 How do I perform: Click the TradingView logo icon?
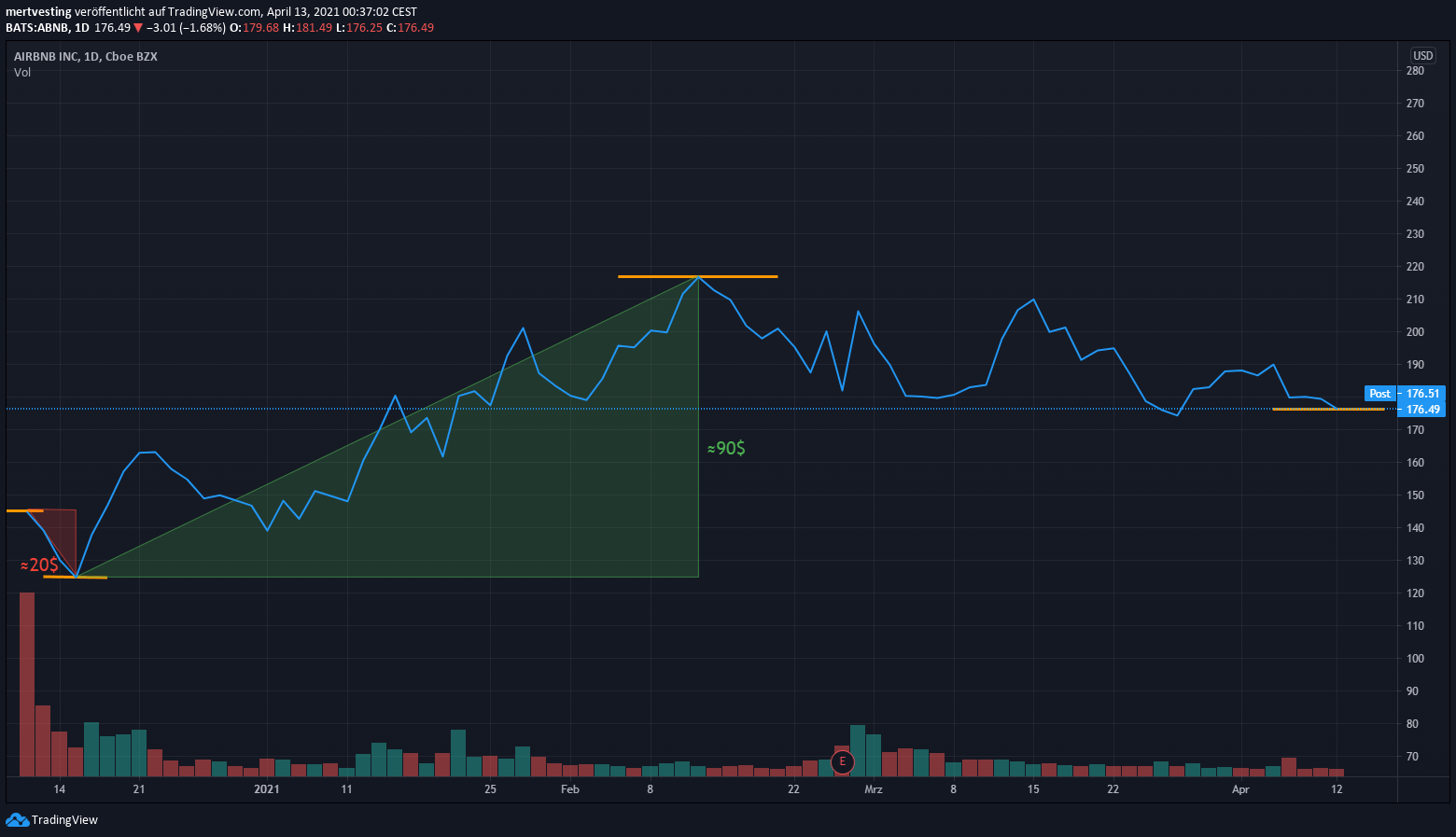[x=17, y=819]
